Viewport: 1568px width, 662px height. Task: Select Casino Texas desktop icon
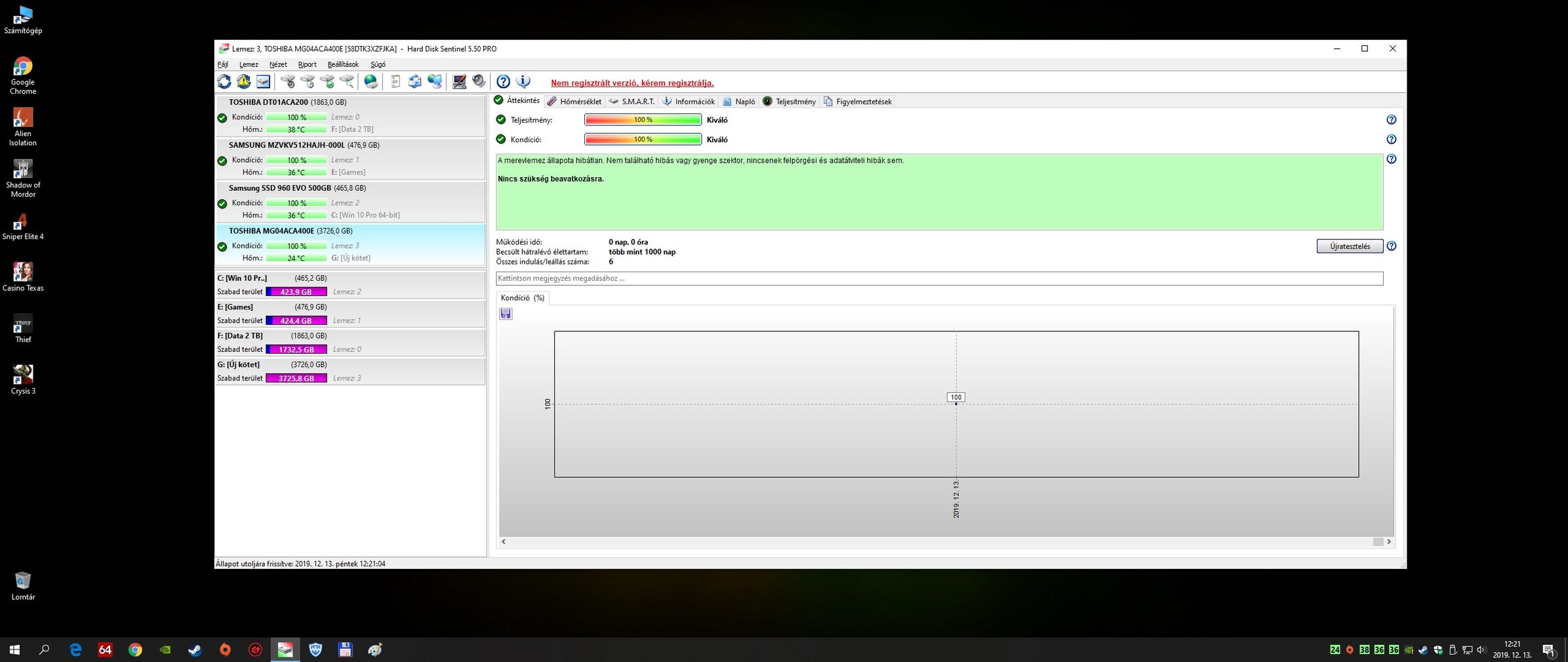[23, 278]
